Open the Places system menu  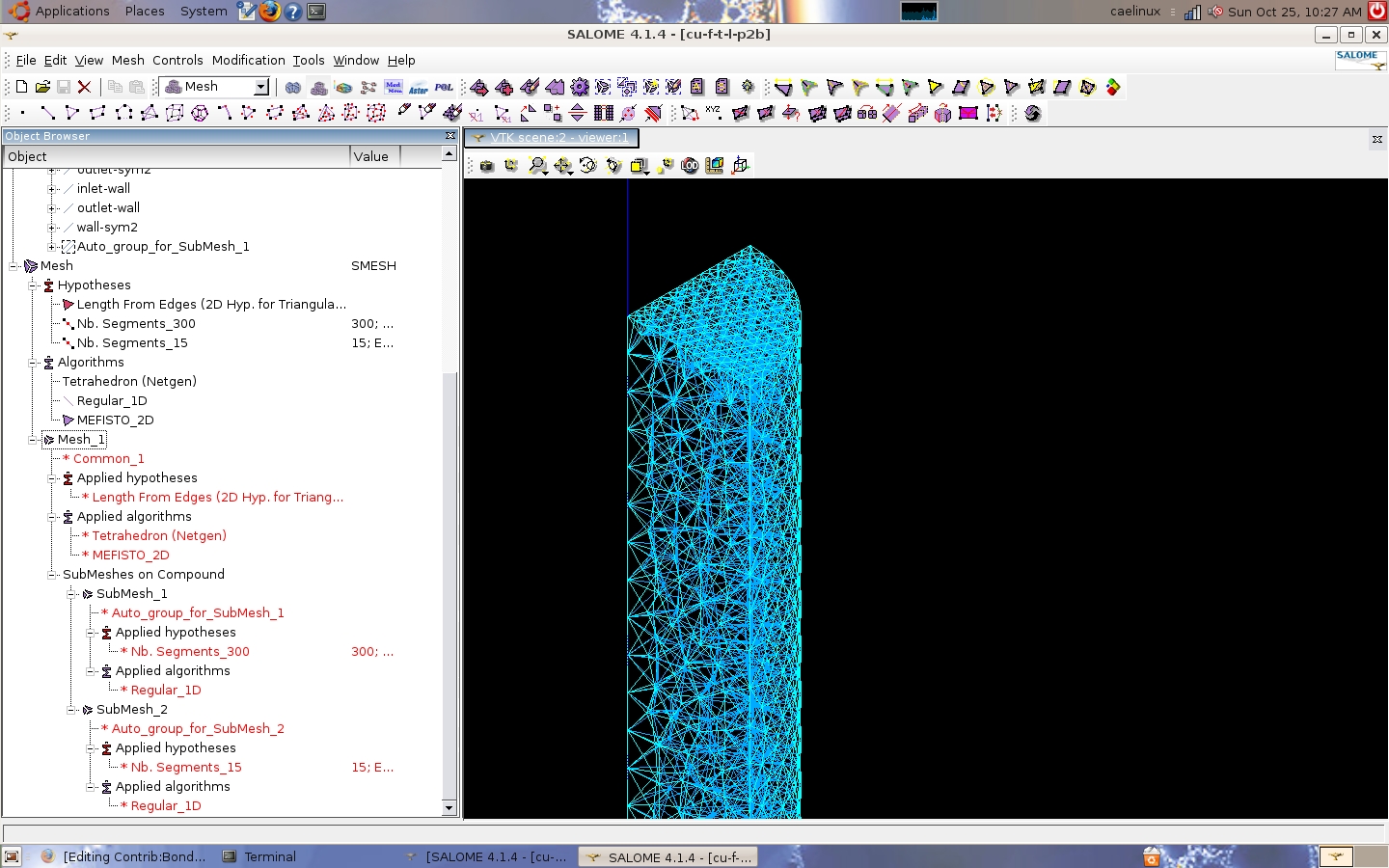145,11
